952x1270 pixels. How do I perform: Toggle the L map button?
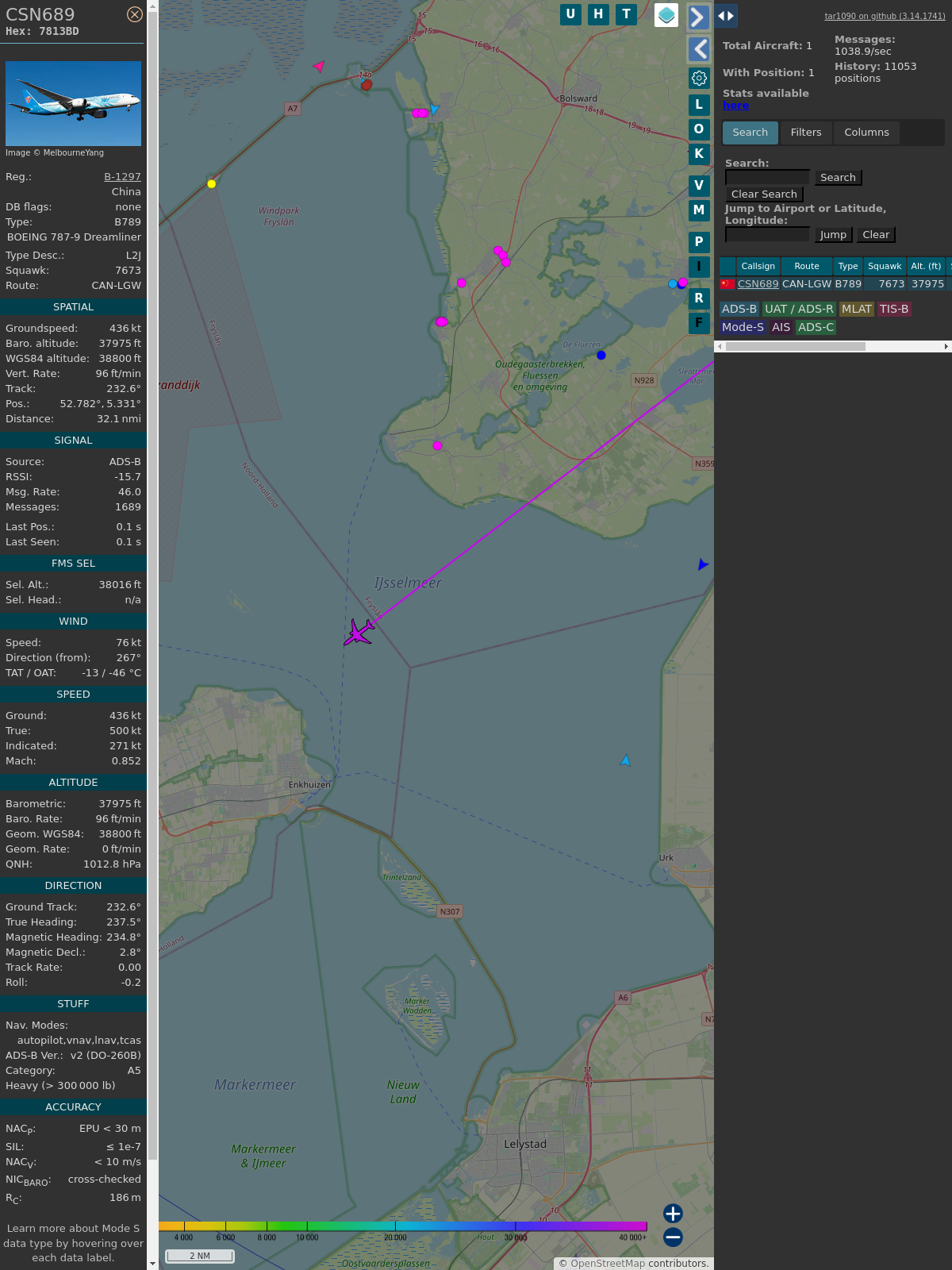[699, 104]
